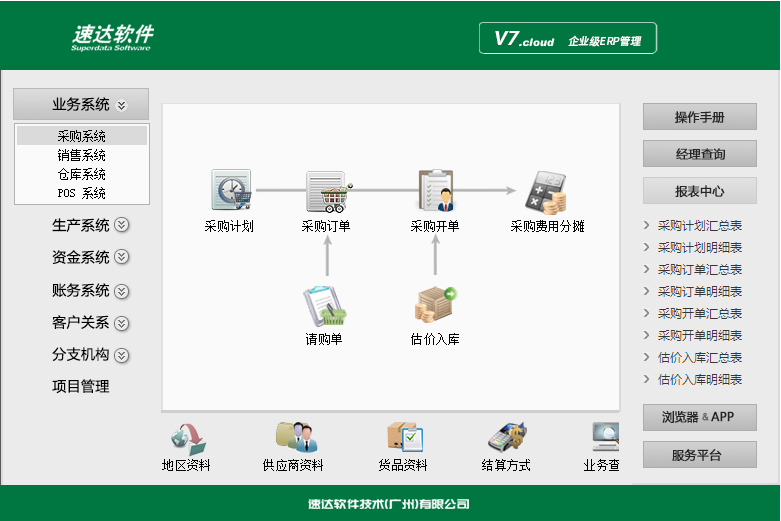Open the 采购订单 purchase order icon
This screenshot has width=781, height=521.
coord(328,191)
